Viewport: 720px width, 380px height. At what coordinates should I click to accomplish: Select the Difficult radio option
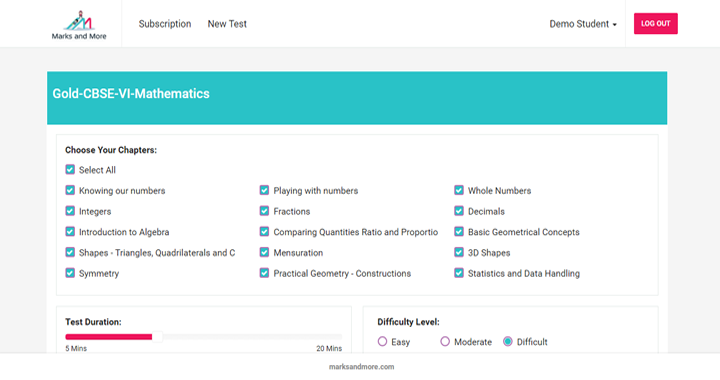(507, 341)
